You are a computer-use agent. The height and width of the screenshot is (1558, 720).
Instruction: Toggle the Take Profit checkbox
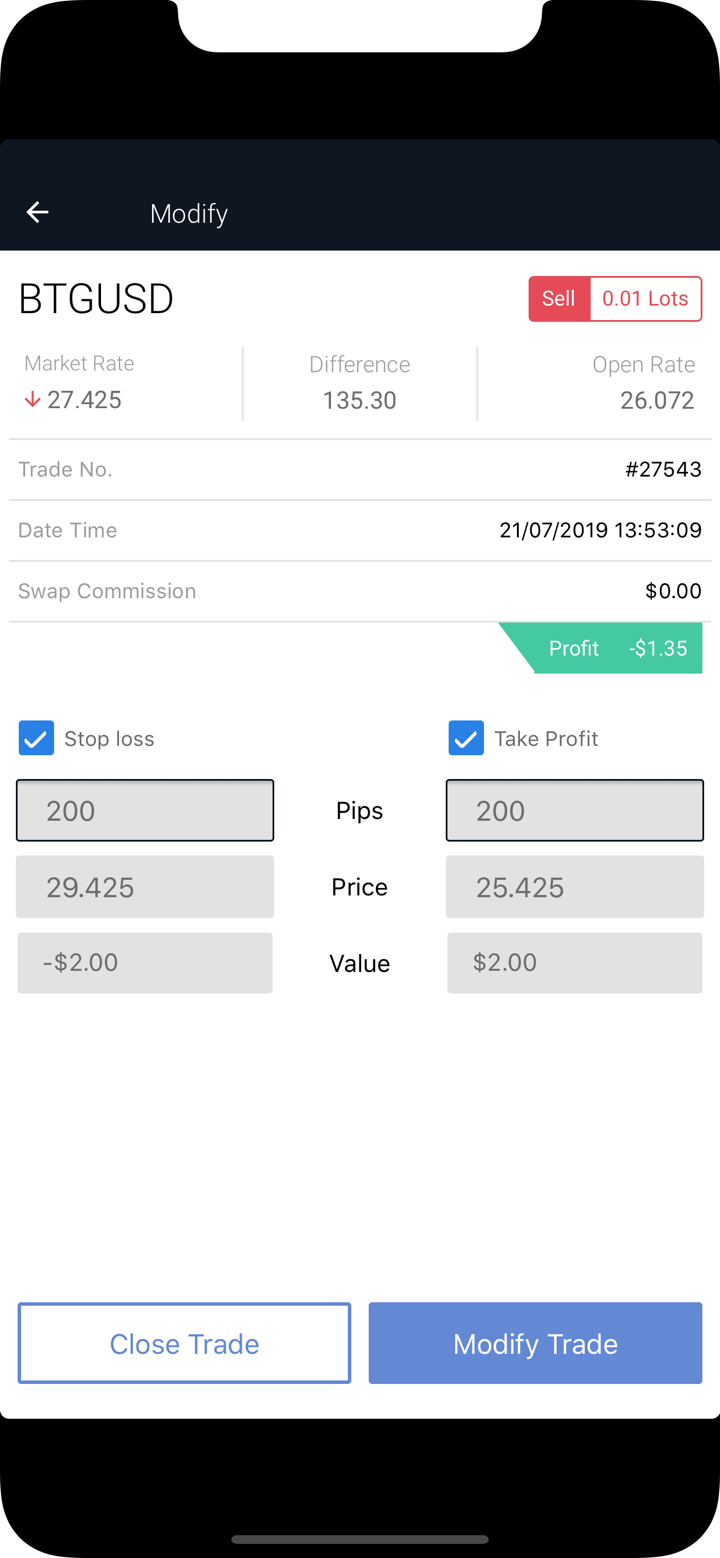[x=466, y=739]
